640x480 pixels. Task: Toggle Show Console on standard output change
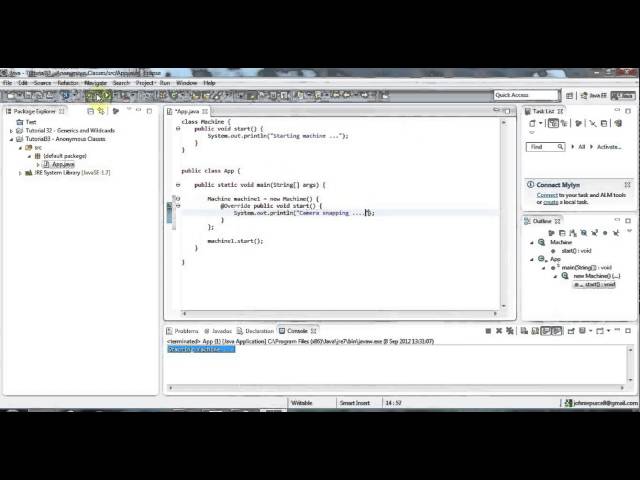pos(546,331)
